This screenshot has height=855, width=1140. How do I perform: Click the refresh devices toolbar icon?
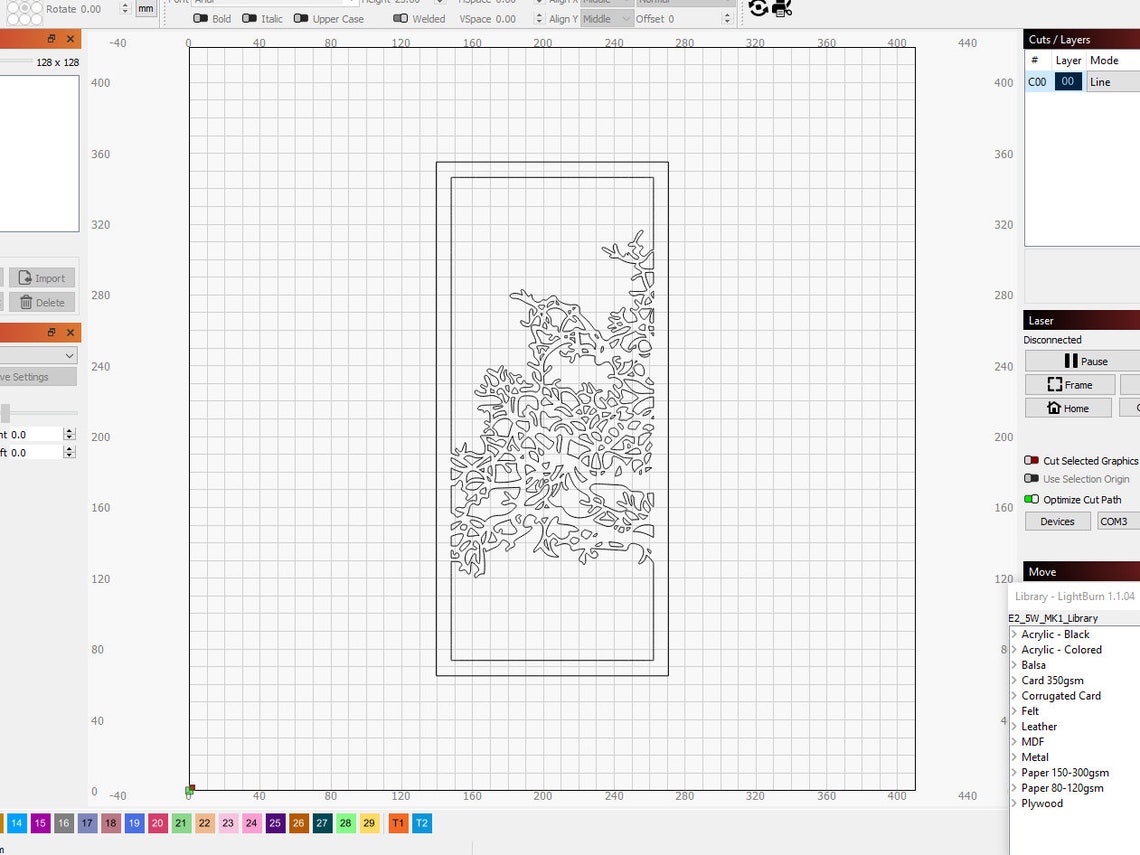tap(758, 8)
